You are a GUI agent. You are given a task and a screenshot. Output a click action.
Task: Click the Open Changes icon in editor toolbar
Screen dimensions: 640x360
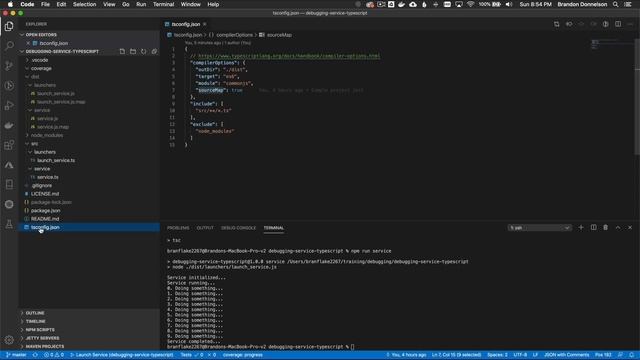(x=557, y=24)
